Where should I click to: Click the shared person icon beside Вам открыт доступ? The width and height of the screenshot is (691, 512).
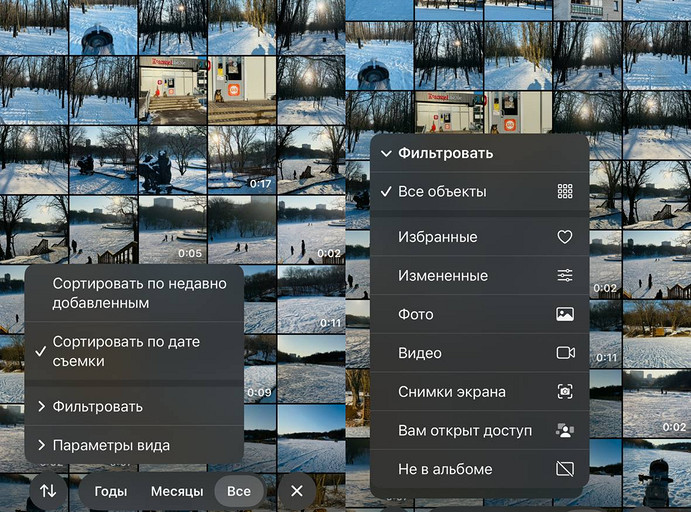[x=565, y=431]
